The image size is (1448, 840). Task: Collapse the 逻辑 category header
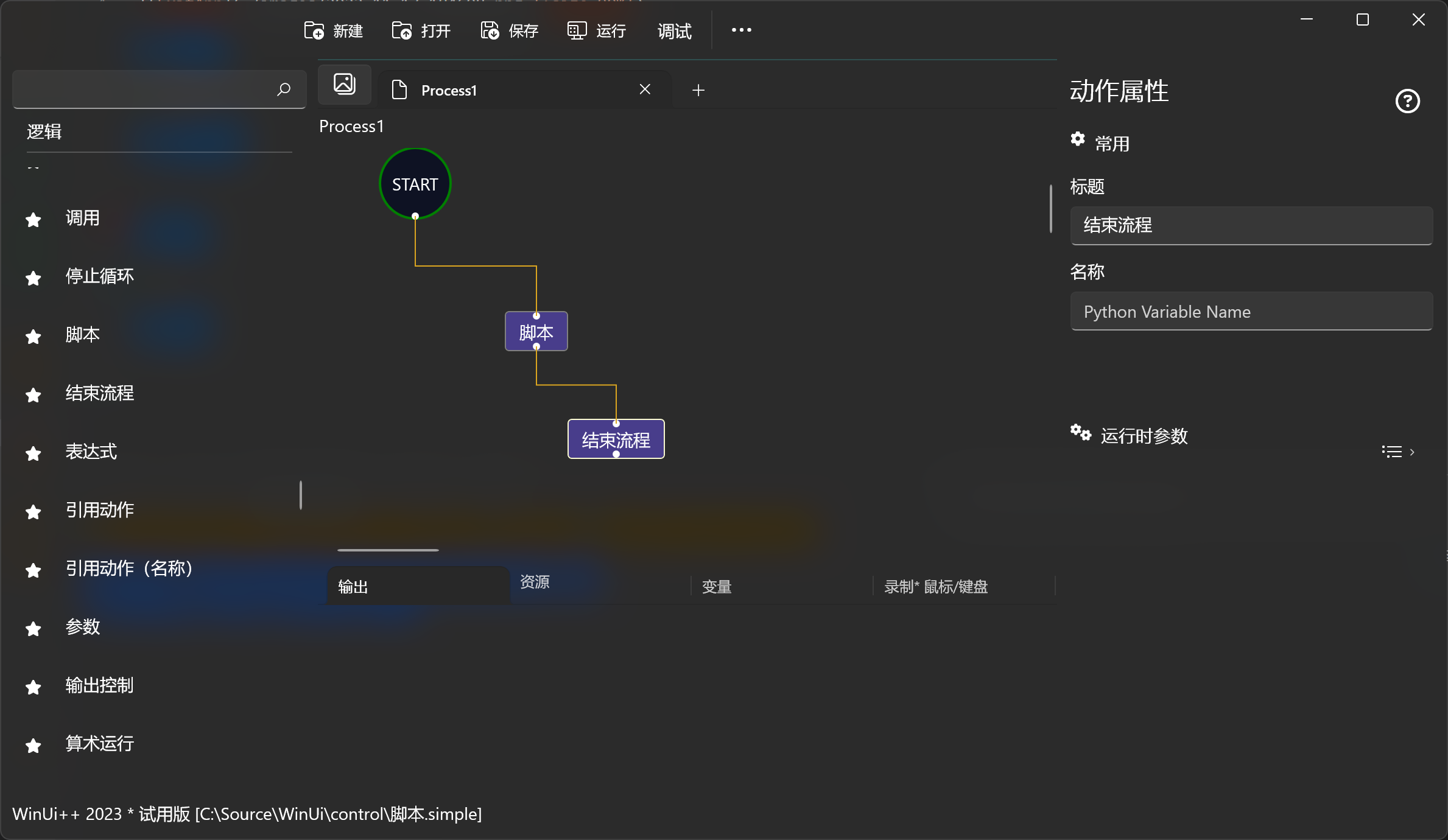tap(44, 131)
